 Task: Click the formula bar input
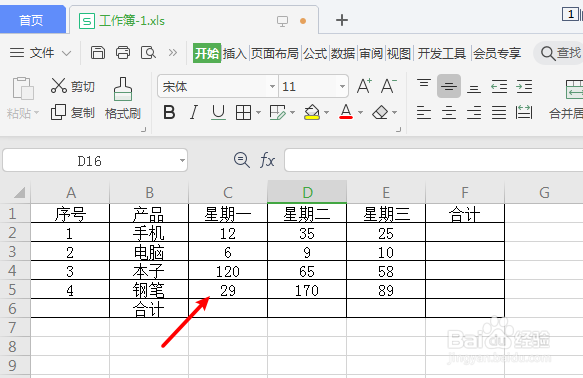(434, 160)
